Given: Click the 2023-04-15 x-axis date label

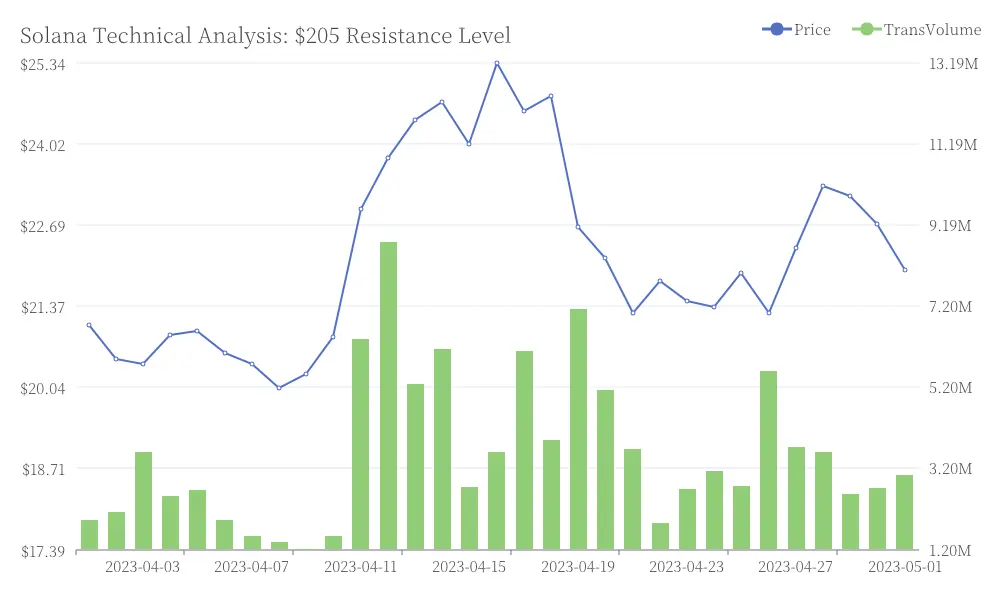Looking at the screenshot, I should point(469,567).
